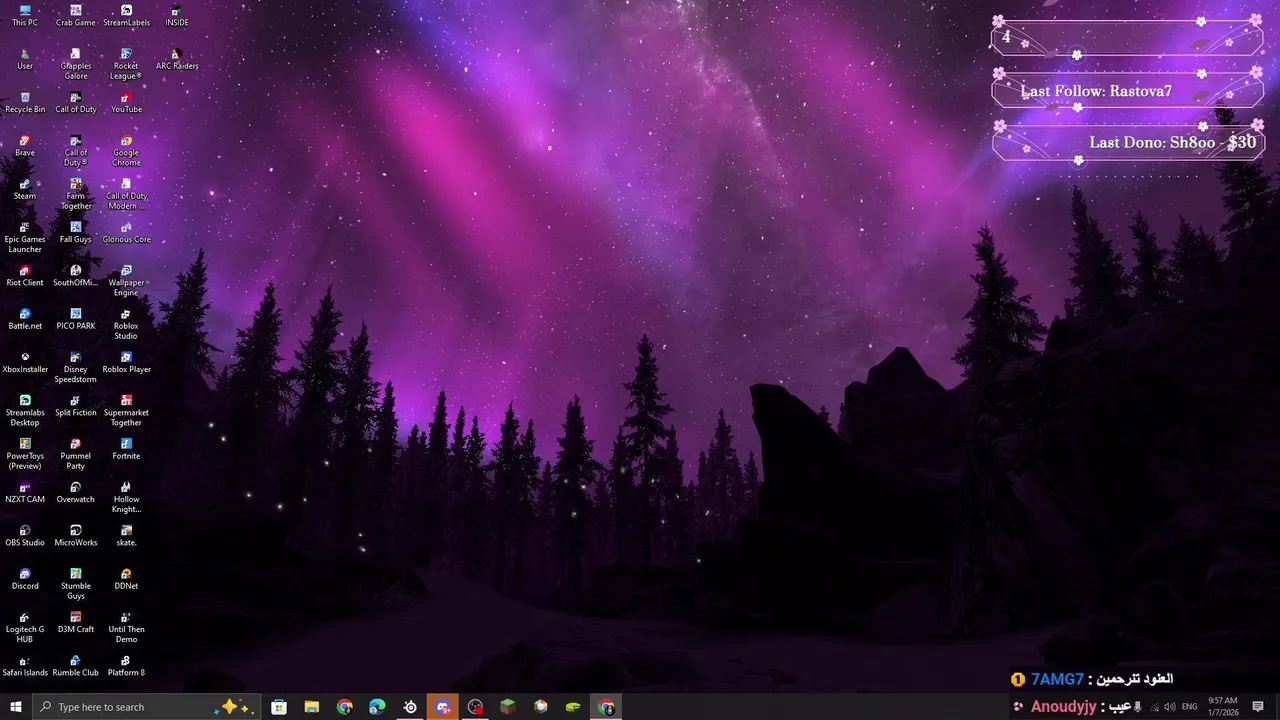Open Microsoft Edge from the taskbar

coord(377,707)
